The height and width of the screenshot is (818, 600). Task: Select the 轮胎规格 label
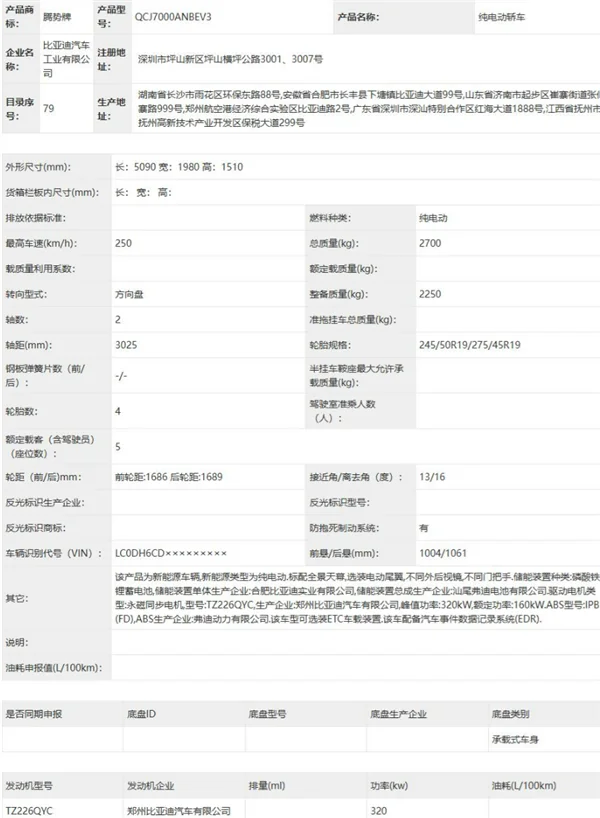coord(330,345)
